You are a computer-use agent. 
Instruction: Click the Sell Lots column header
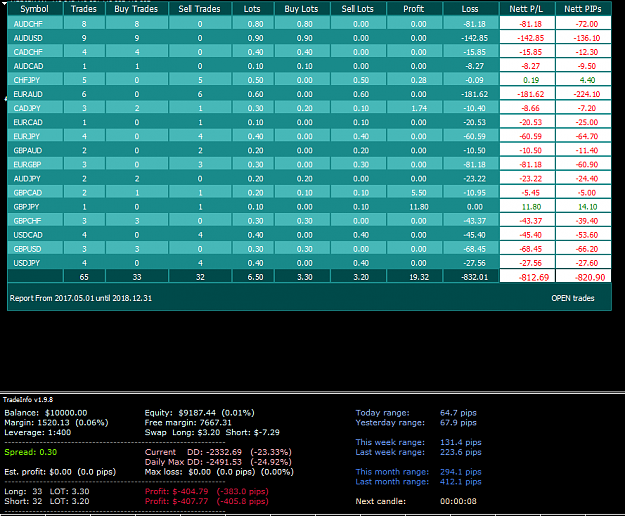point(358,9)
